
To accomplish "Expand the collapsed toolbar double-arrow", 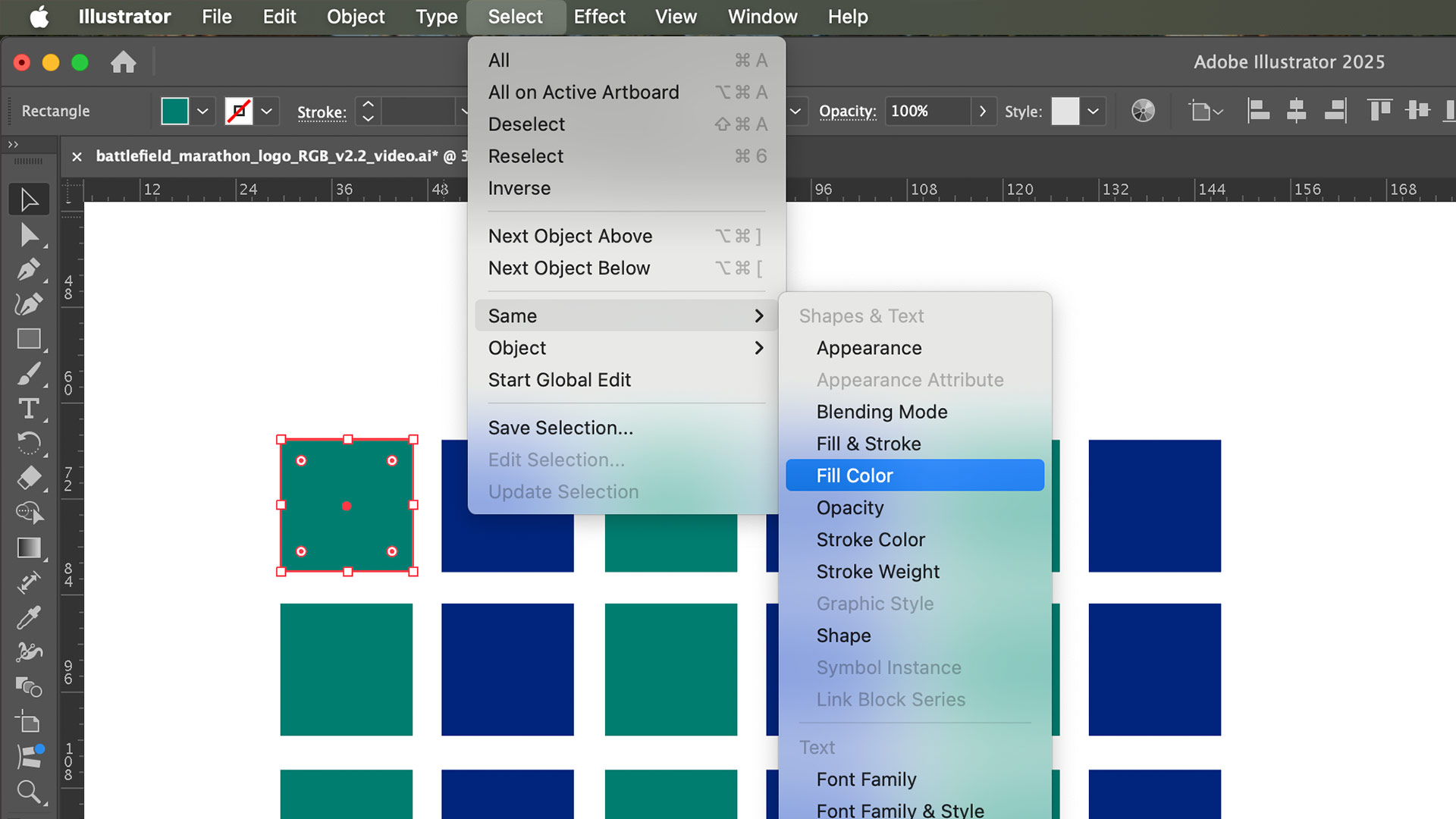I will click(x=13, y=144).
